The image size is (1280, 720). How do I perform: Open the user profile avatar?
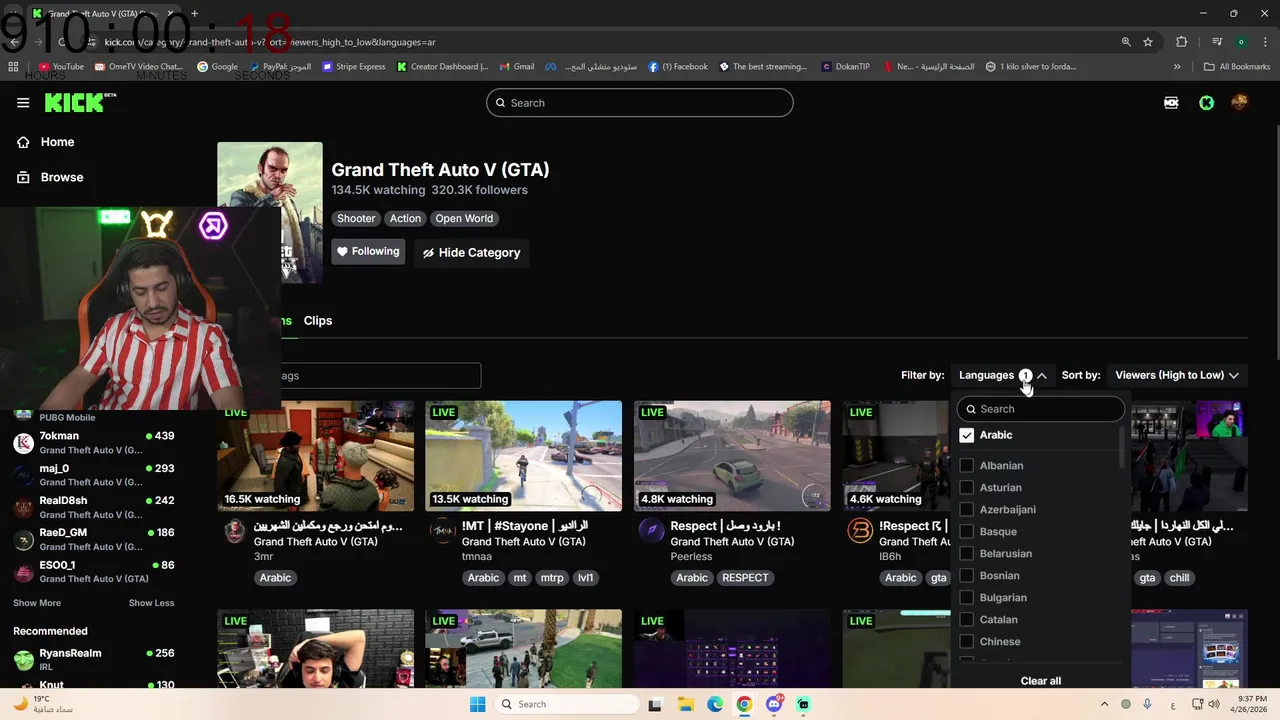point(1239,103)
